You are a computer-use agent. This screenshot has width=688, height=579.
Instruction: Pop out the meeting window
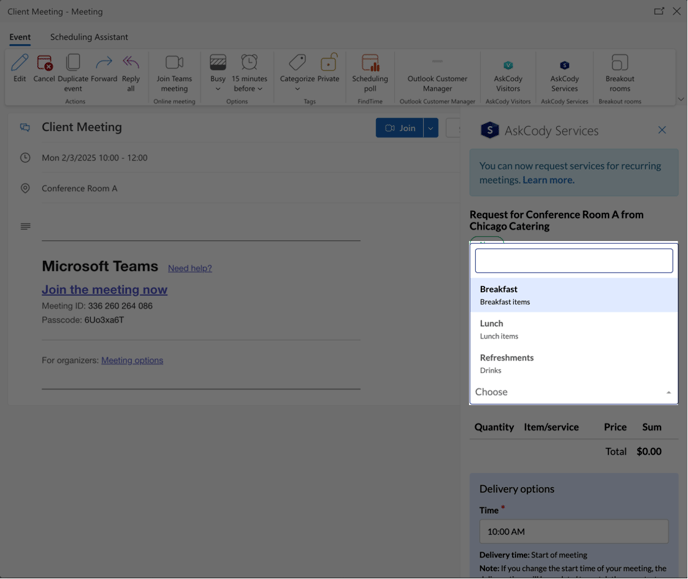pyautogui.click(x=659, y=11)
